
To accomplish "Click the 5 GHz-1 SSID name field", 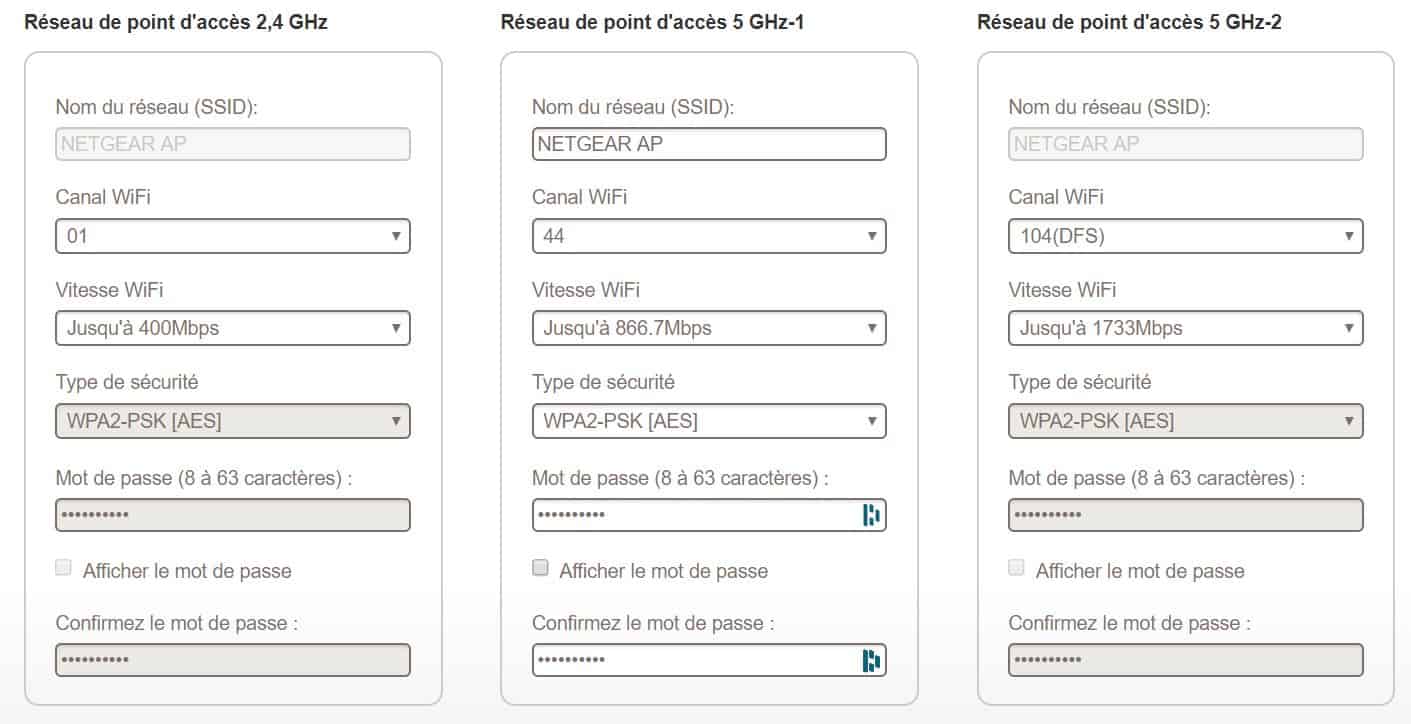I will pyautogui.click(x=709, y=144).
